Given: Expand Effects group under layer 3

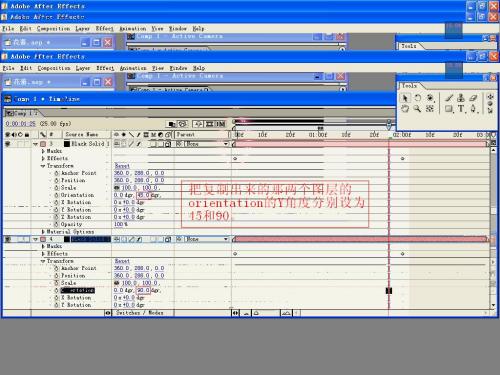Looking at the screenshot, I should pyautogui.click(x=43, y=158).
